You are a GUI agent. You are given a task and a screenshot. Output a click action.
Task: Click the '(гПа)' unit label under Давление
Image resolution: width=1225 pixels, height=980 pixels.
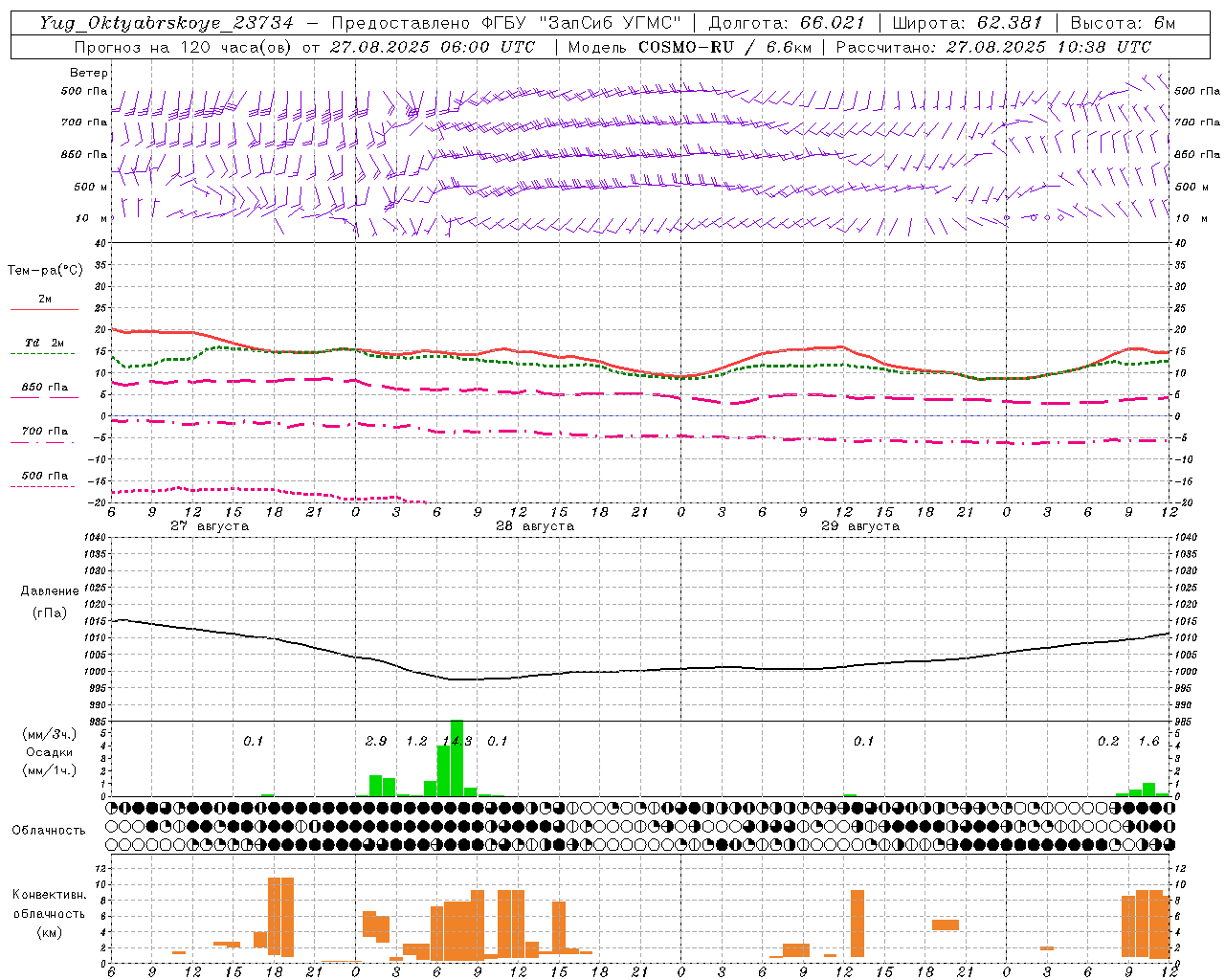pos(50,613)
